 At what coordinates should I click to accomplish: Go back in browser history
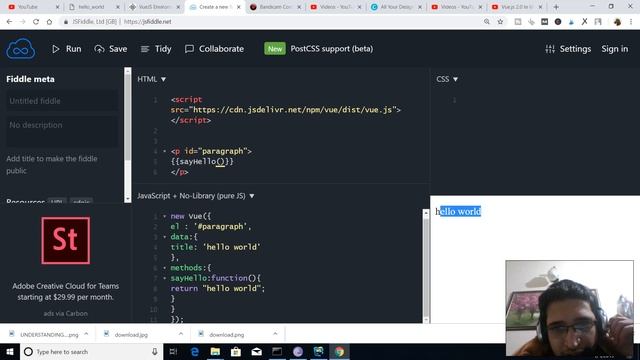click(x=9, y=22)
